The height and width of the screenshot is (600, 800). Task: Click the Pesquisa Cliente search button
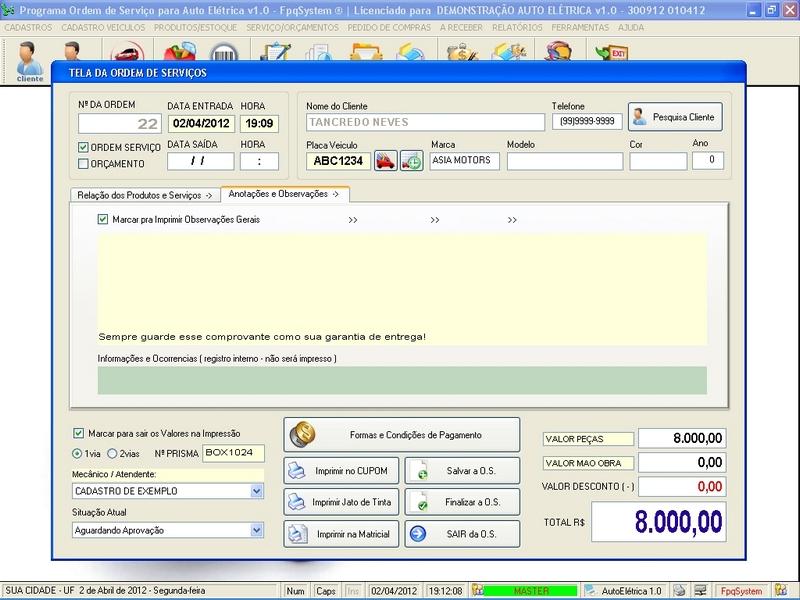click(x=674, y=117)
